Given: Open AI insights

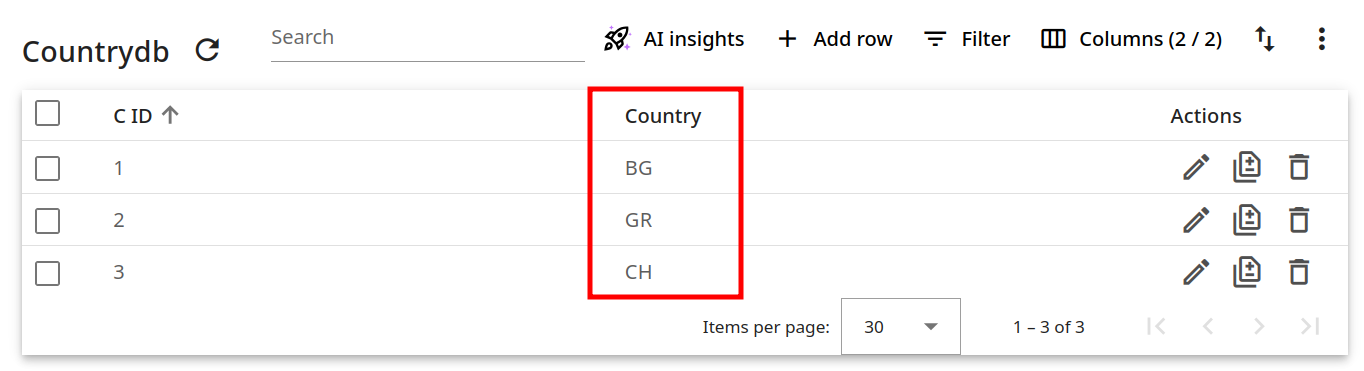Looking at the screenshot, I should tap(674, 39).
